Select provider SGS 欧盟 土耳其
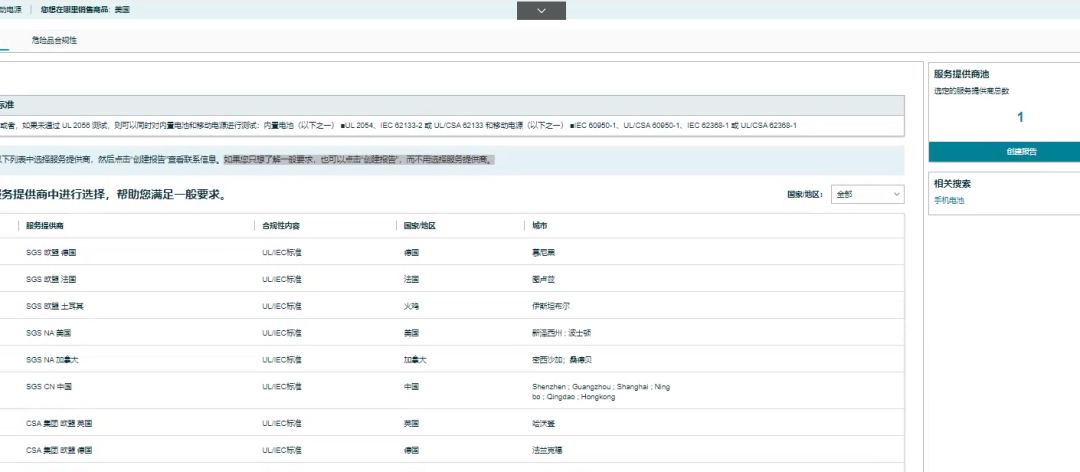Viewport: 1080px width, 472px height. (x=55, y=306)
